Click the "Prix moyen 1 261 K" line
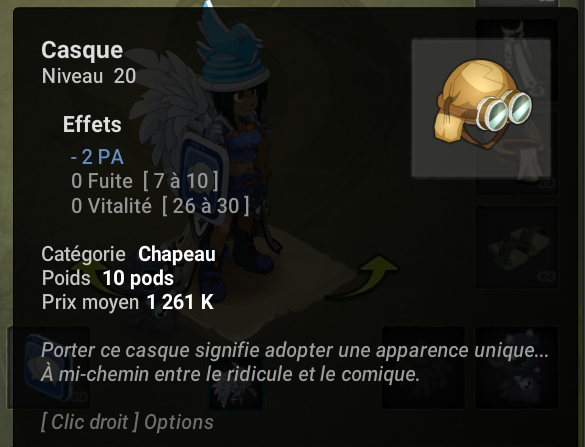This screenshot has height=447, width=585. point(128,302)
